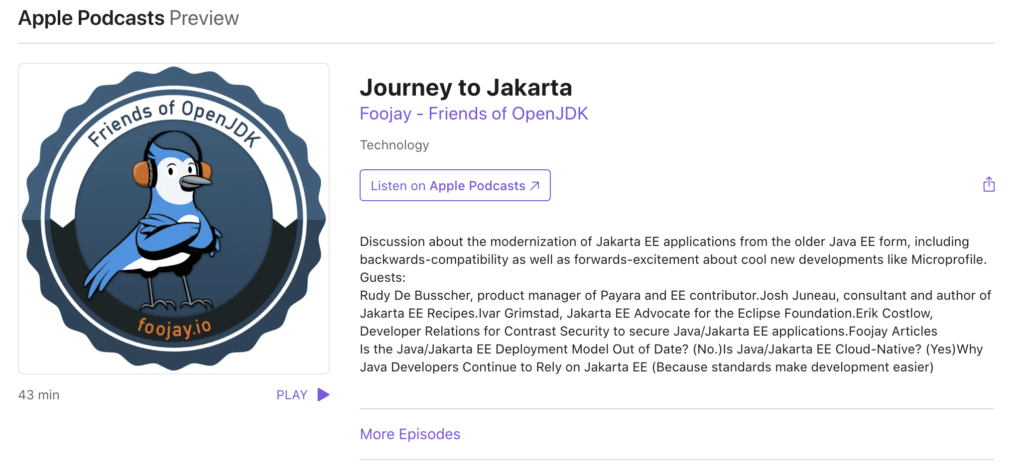
Task: Click the share icon on the right
Action: coord(989,185)
